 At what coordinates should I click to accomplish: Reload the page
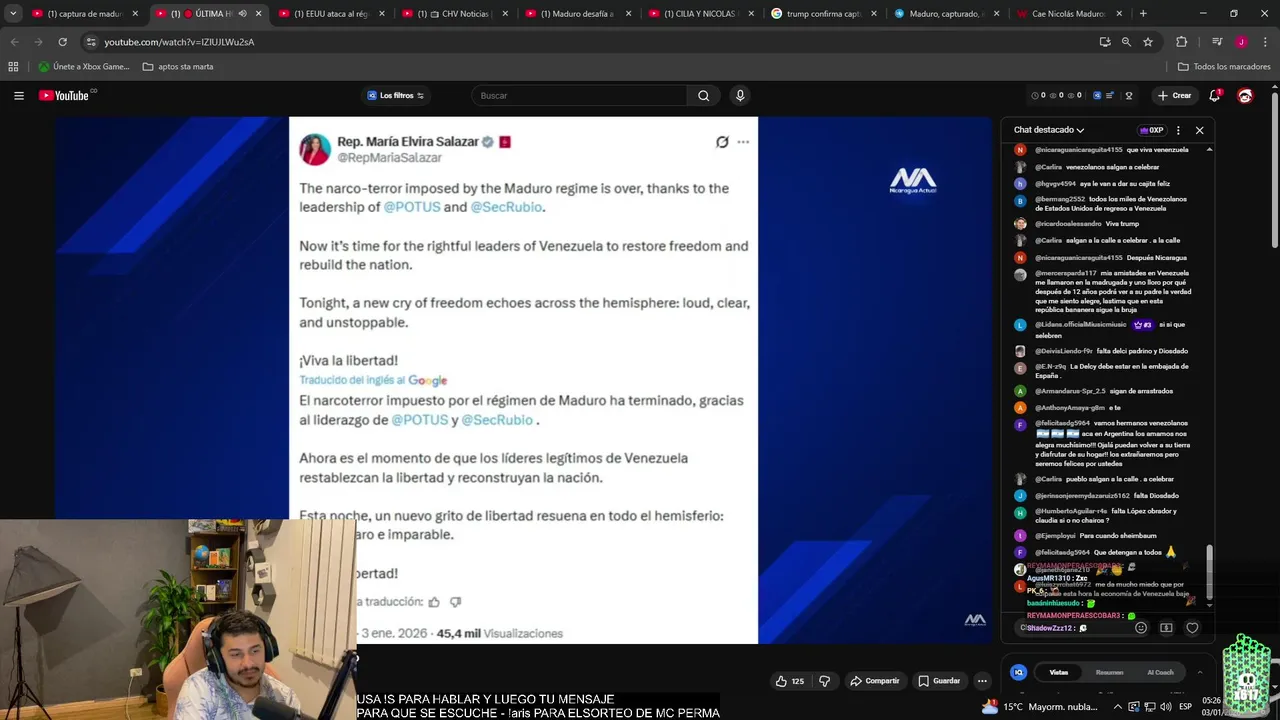(x=62, y=42)
